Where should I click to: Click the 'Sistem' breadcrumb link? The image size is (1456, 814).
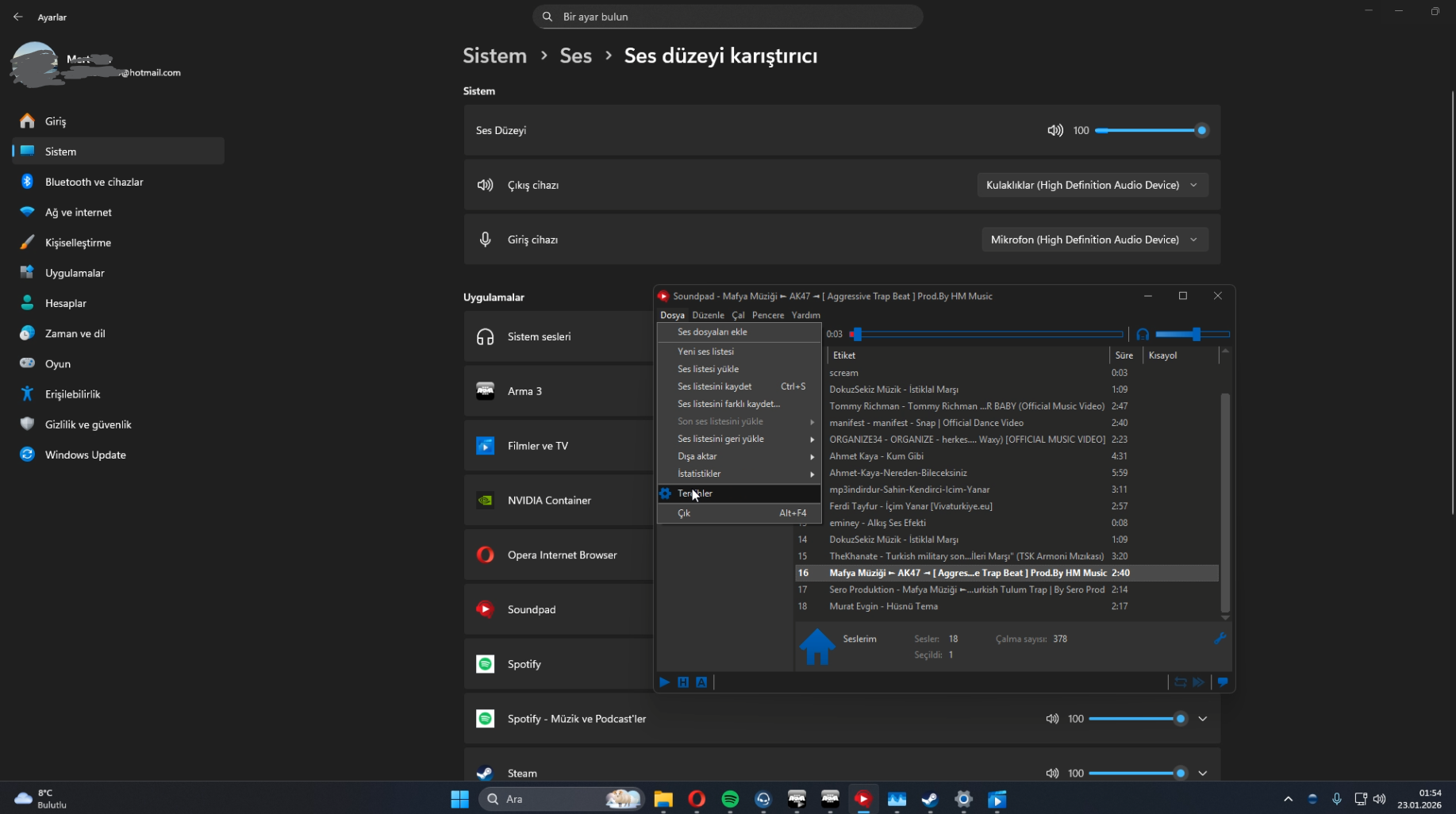(x=495, y=56)
